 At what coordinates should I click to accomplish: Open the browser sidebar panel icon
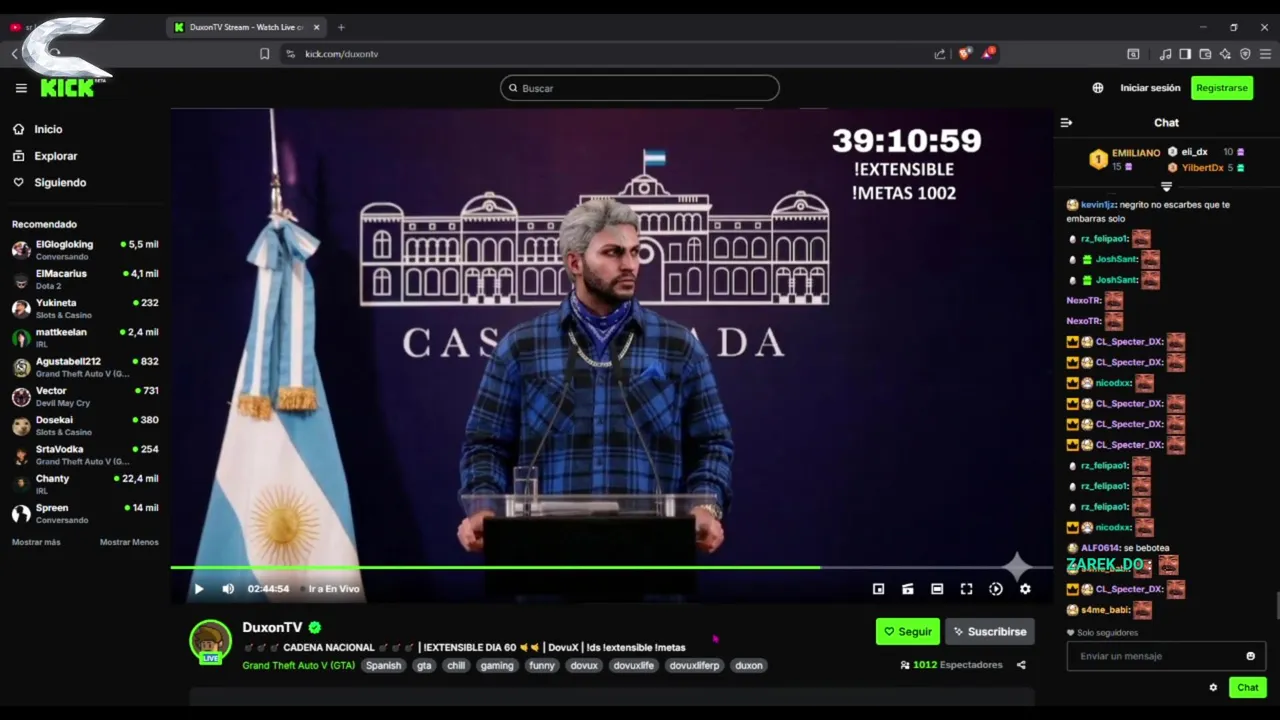click(x=1185, y=54)
